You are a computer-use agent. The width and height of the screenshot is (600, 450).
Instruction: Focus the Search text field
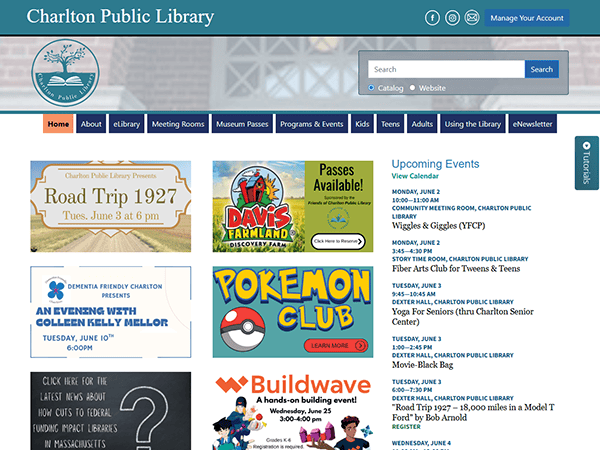[446, 69]
